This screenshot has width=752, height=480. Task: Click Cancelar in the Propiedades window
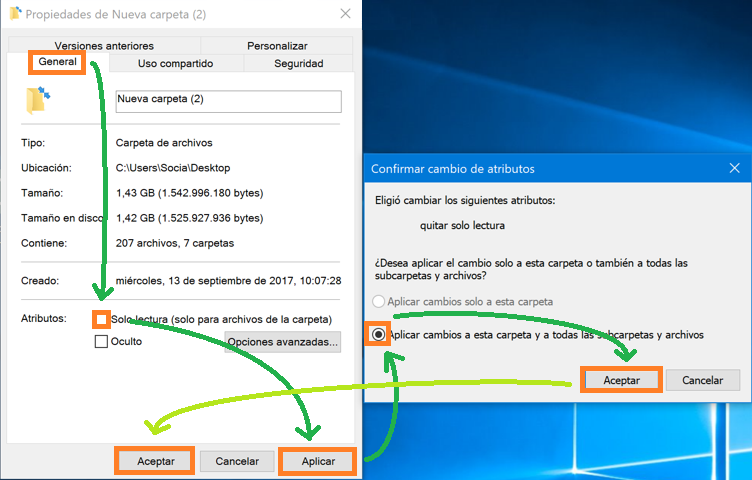237,461
